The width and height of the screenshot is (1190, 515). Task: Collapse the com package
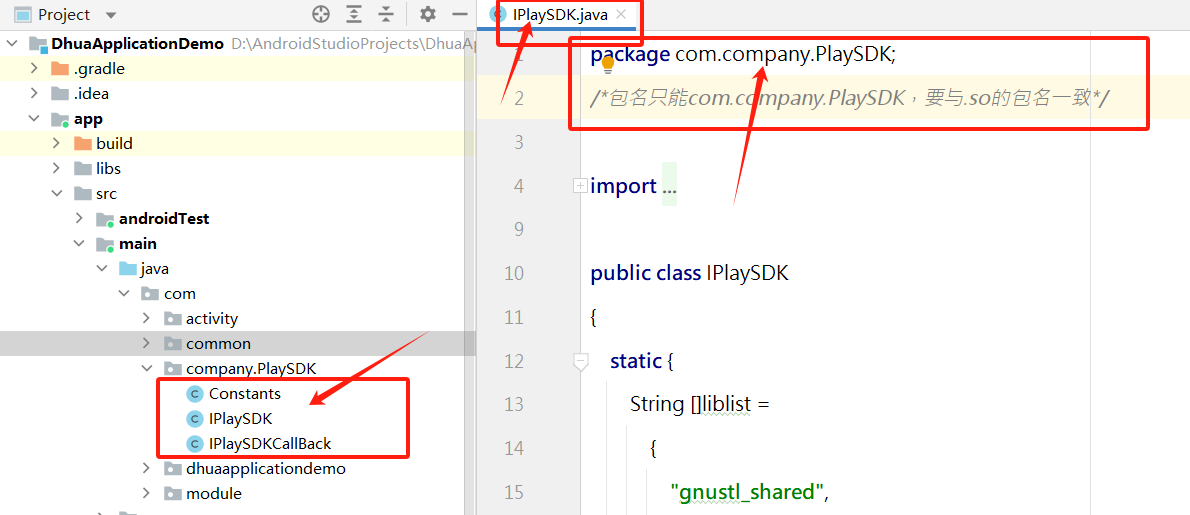pyautogui.click(x=124, y=294)
